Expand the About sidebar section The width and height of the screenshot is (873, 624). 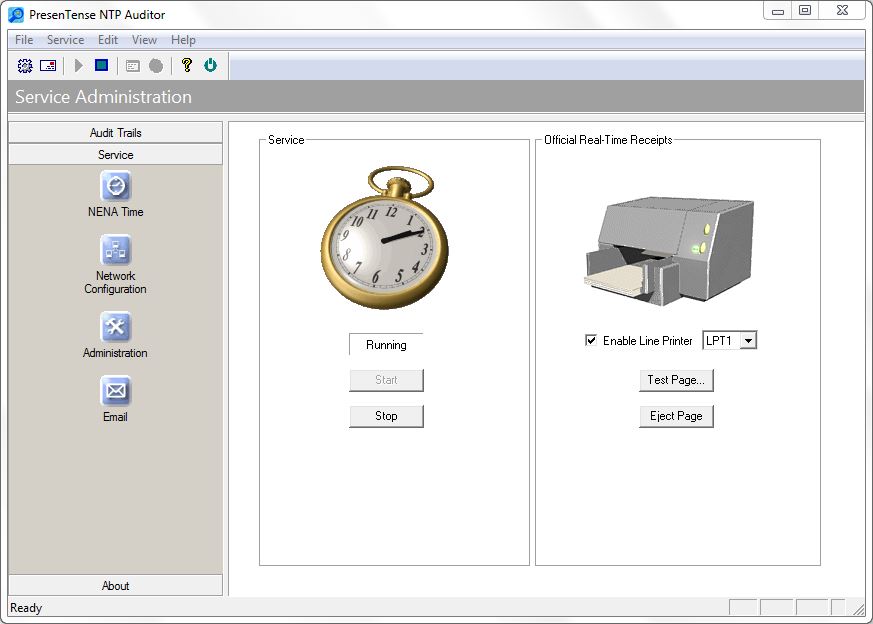116,586
